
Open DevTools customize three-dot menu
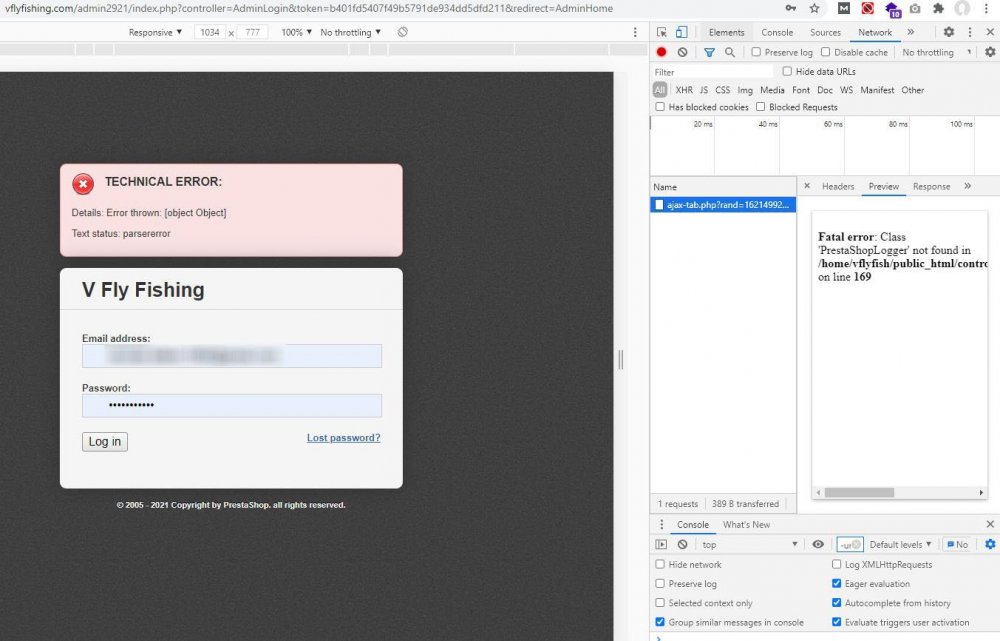970,32
